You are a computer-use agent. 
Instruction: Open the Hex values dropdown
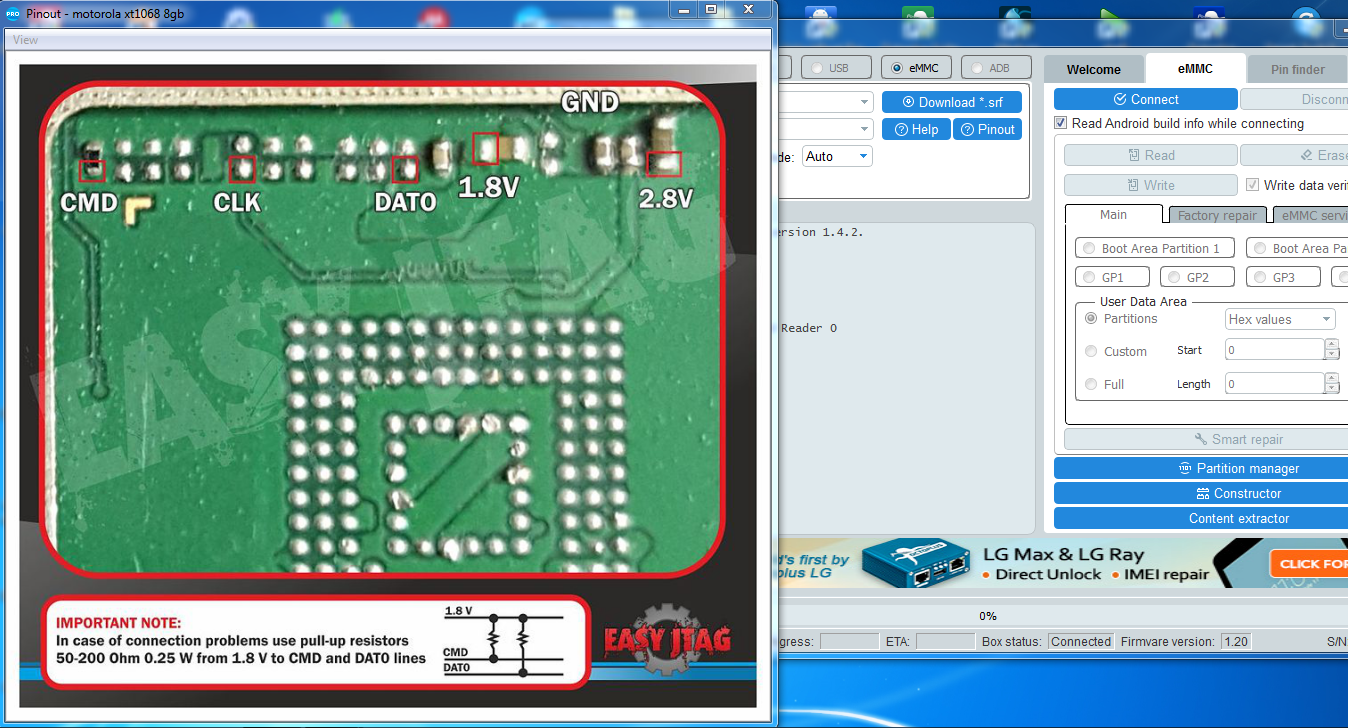pos(1280,319)
